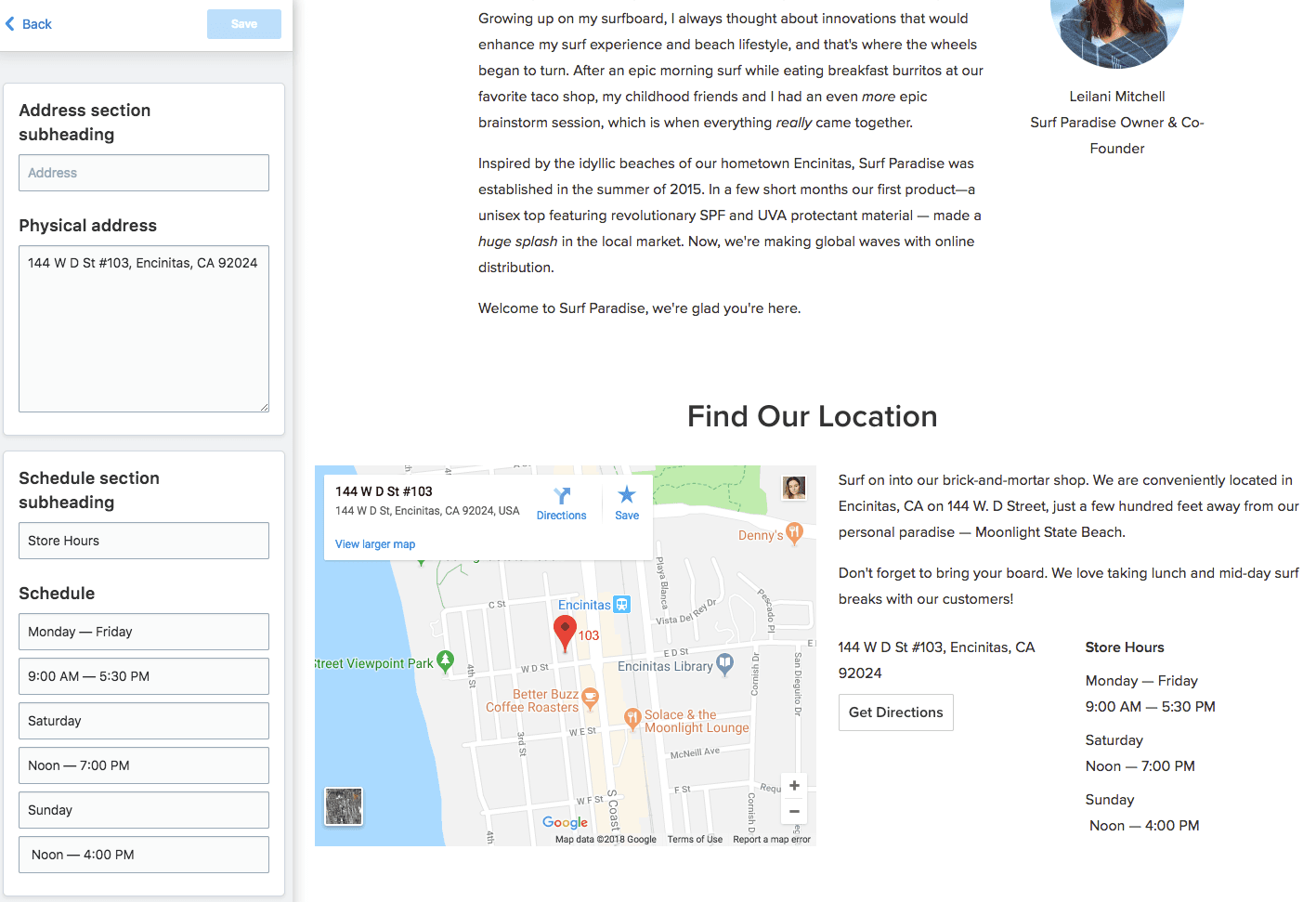Click the Denny's restaurant marker
Screen dimensions: 1316x902
[x=793, y=533]
